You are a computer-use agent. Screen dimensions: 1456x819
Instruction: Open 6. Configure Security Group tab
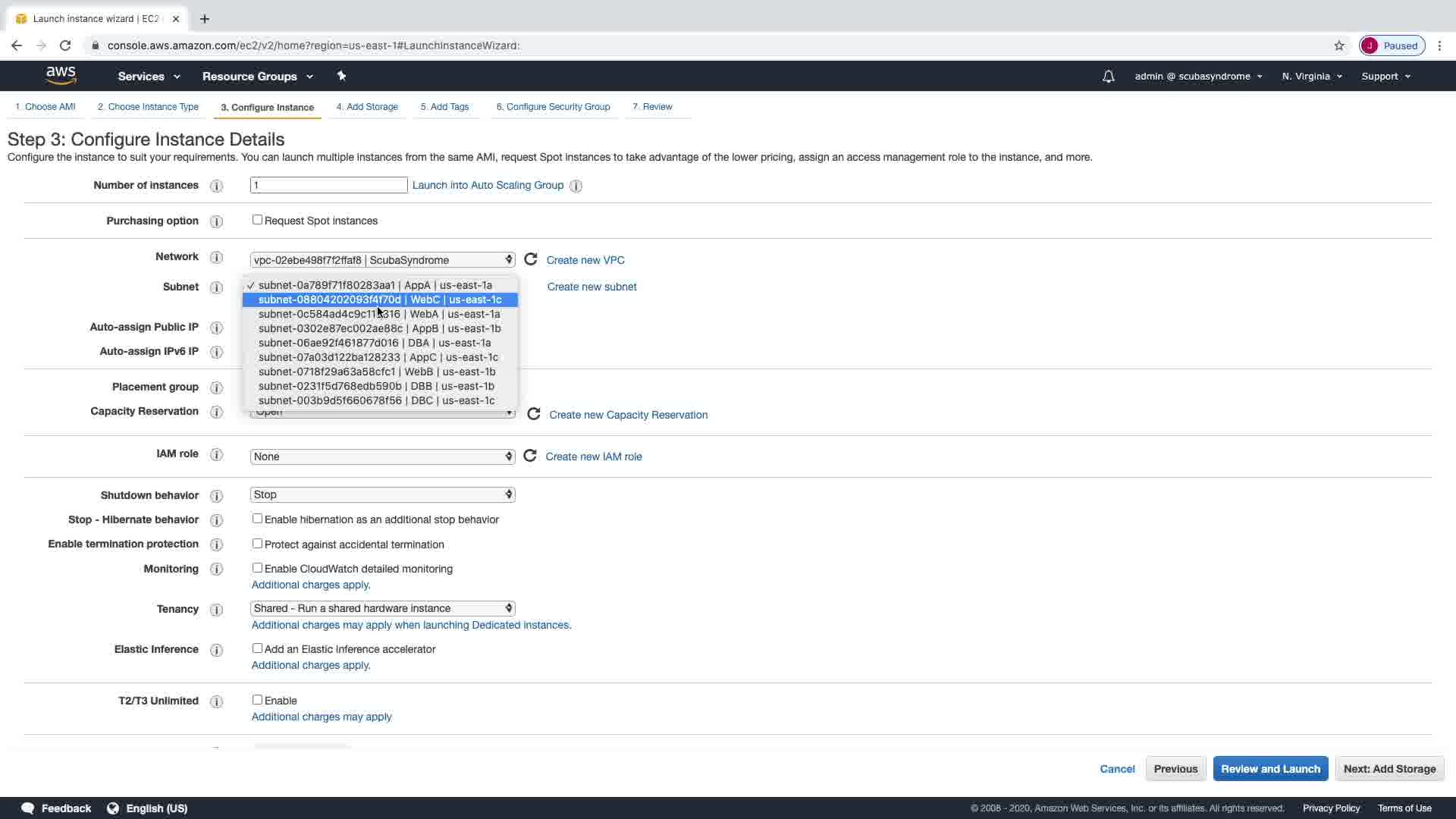pyautogui.click(x=553, y=107)
